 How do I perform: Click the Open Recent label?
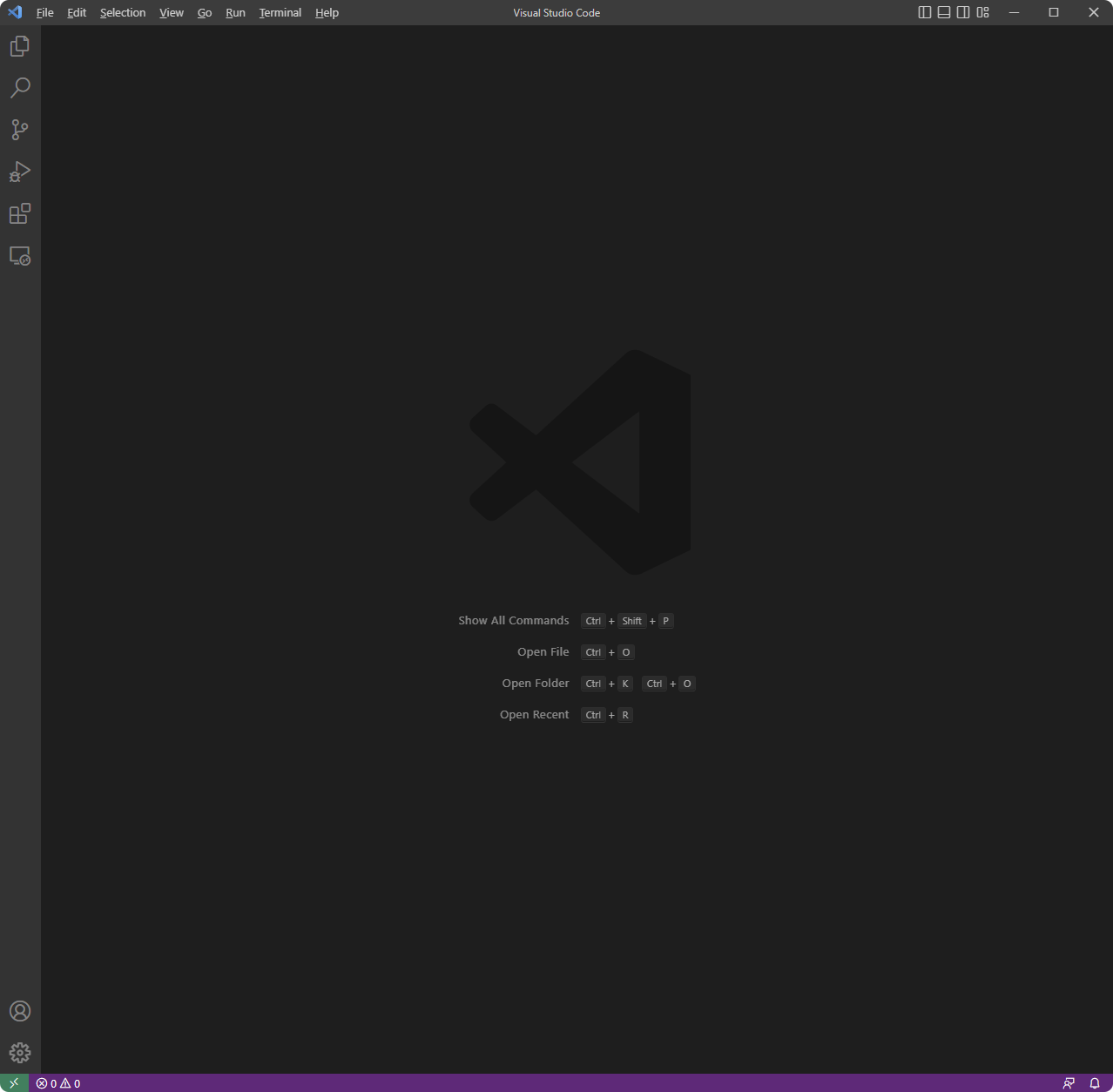pyautogui.click(x=535, y=715)
